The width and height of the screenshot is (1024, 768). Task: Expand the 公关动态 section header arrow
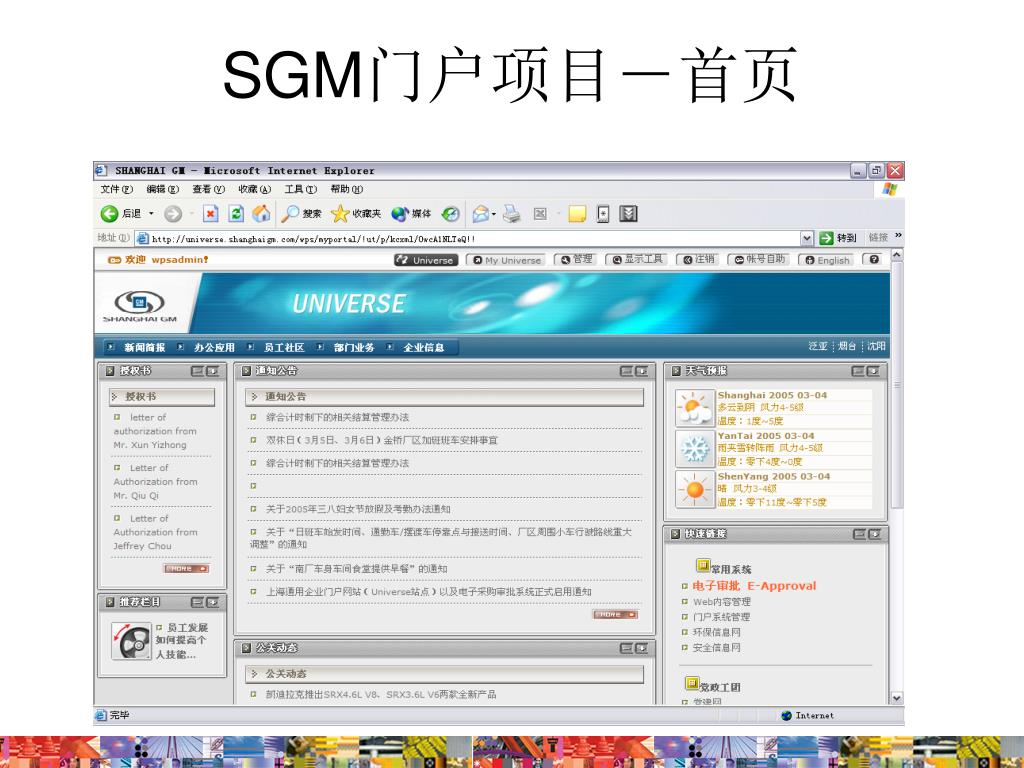click(x=255, y=673)
